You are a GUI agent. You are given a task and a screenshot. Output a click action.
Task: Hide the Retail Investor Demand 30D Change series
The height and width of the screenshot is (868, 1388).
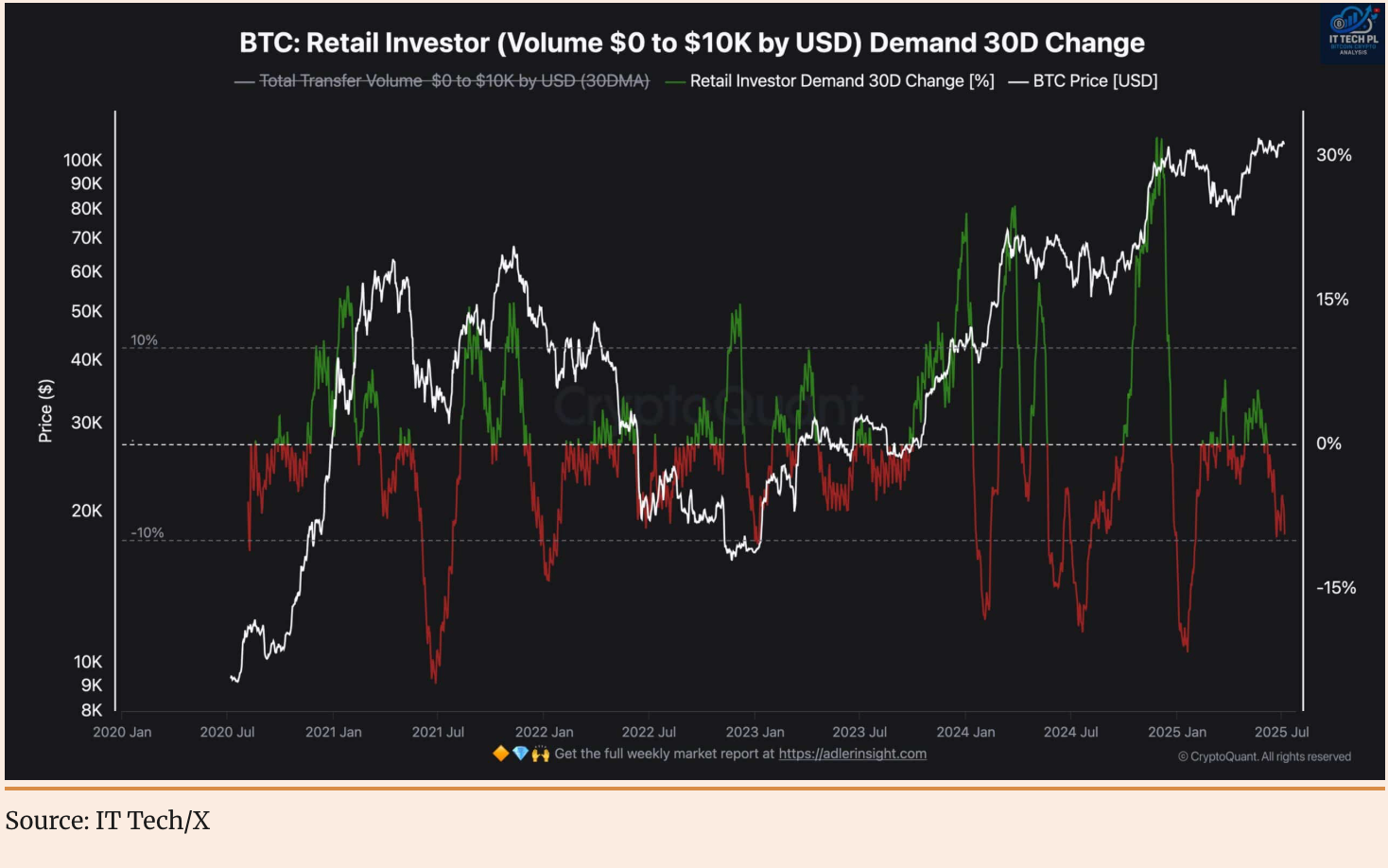coord(841,81)
